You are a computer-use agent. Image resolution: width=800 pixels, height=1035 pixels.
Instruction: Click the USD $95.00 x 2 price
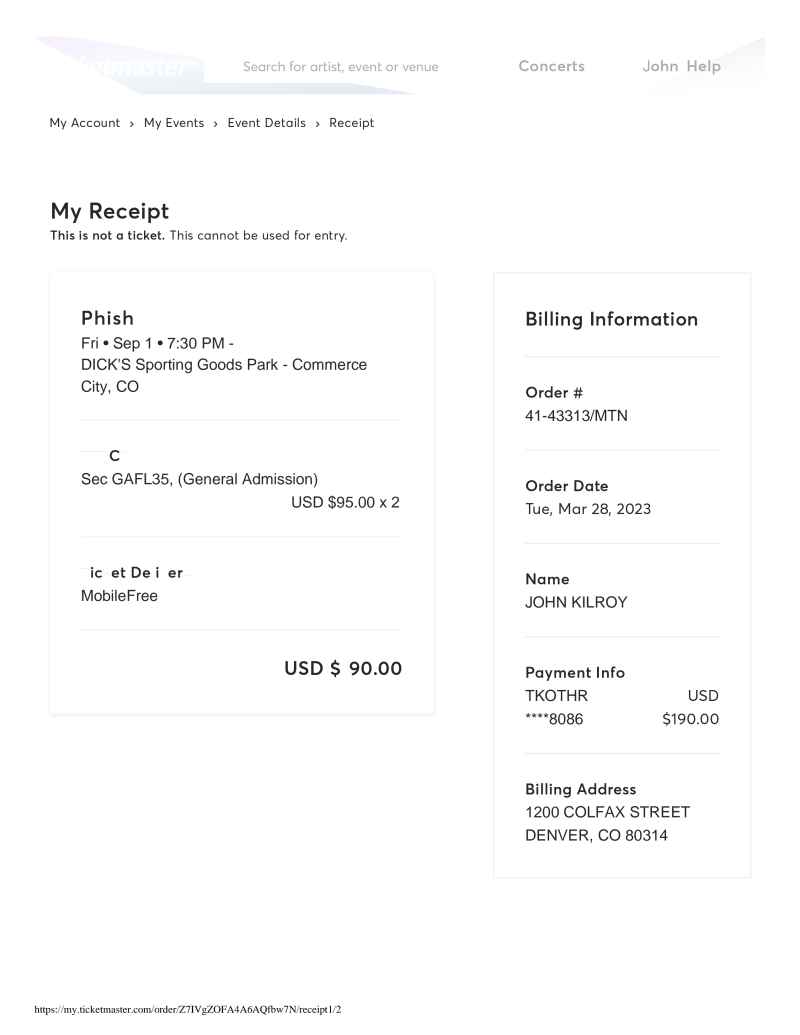coord(345,502)
